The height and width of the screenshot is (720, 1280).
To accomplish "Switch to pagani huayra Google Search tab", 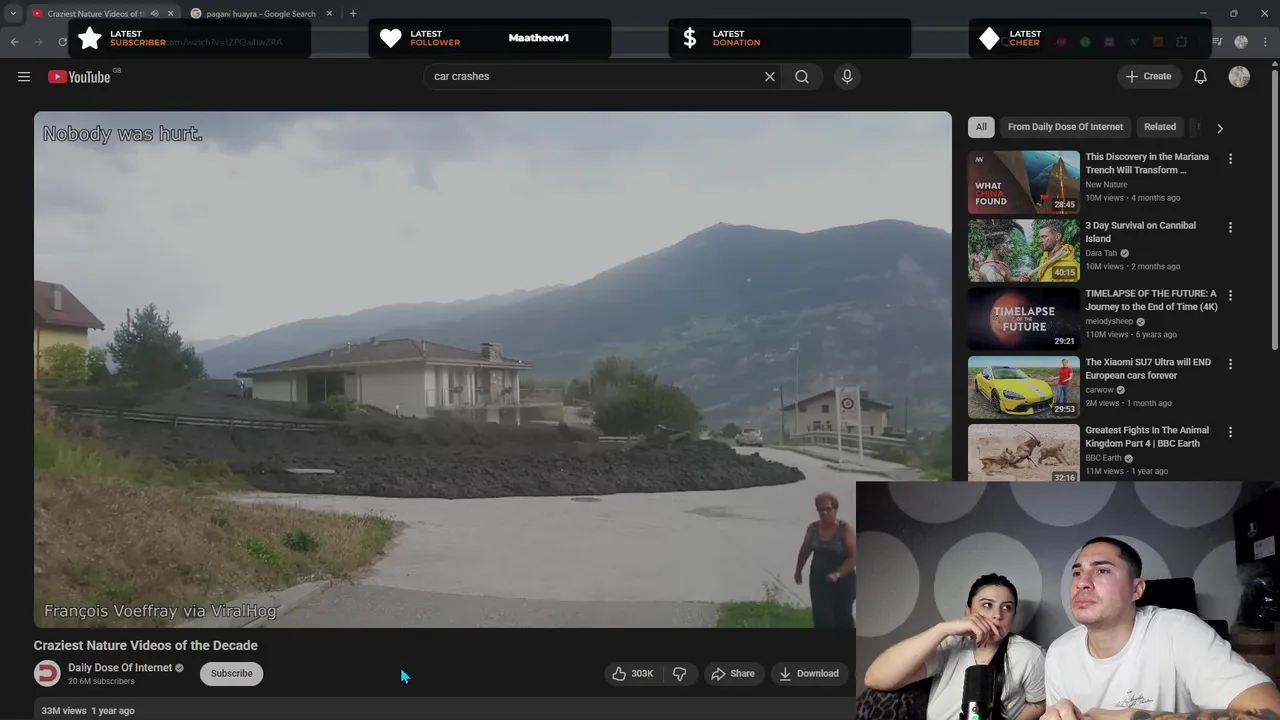I will (261, 14).
